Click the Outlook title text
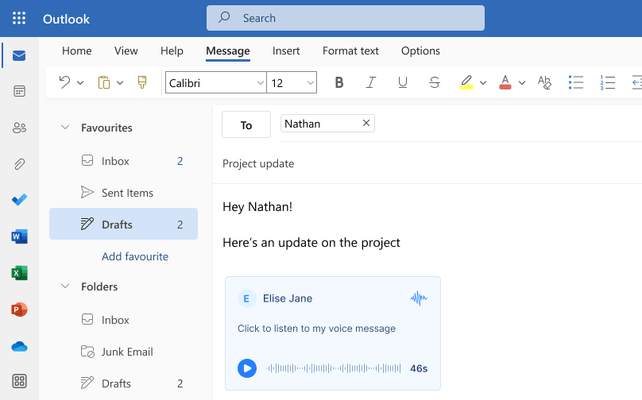The image size is (642, 400). pos(66,19)
